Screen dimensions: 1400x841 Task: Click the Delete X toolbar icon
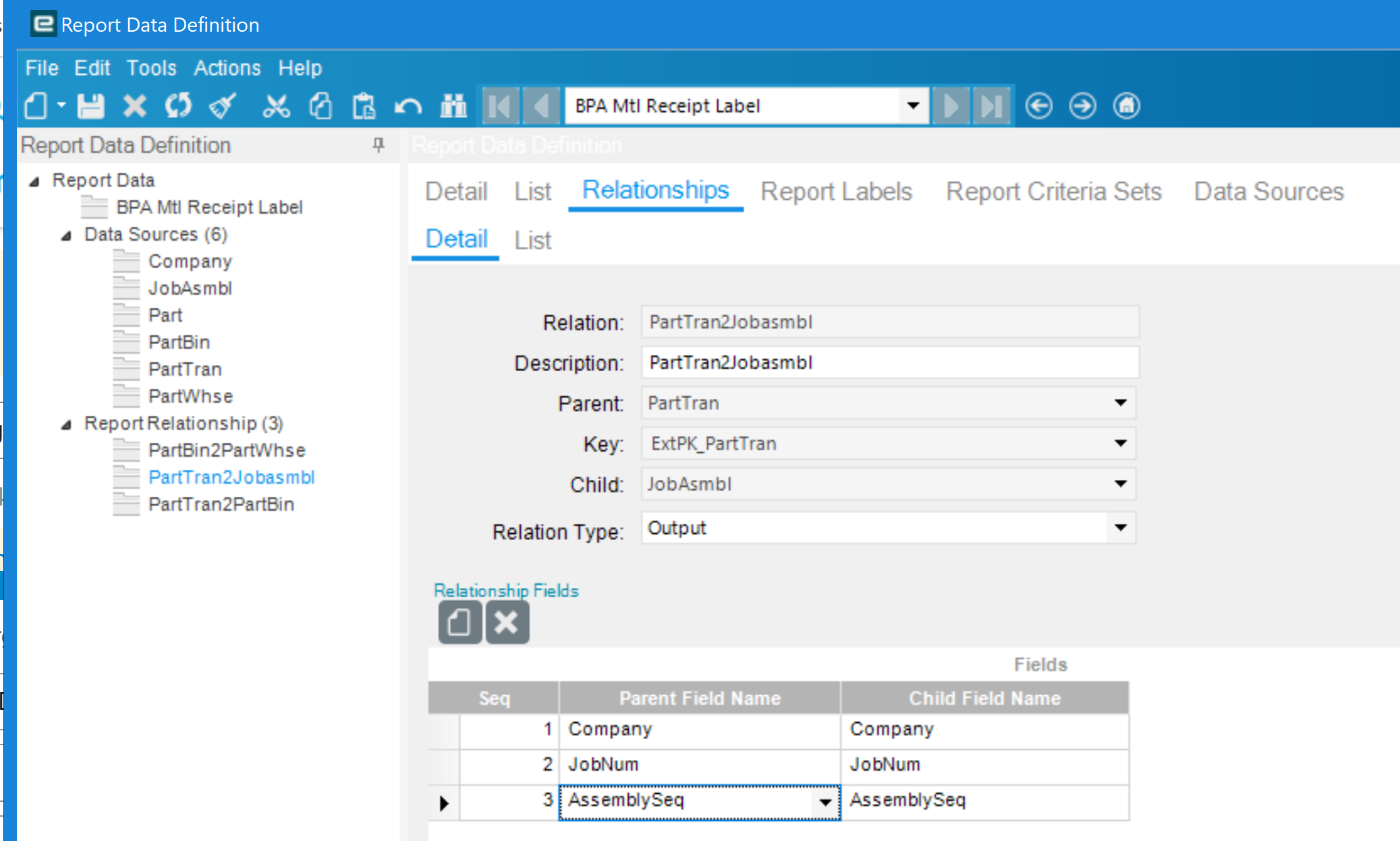tap(134, 106)
